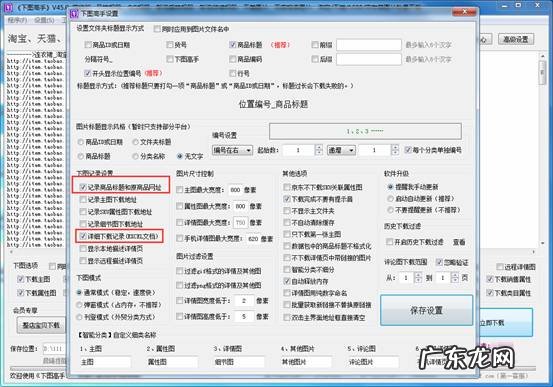Open the 设置 menu in main window
The height and width of the screenshot is (387, 553).
(x=44, y=20)
